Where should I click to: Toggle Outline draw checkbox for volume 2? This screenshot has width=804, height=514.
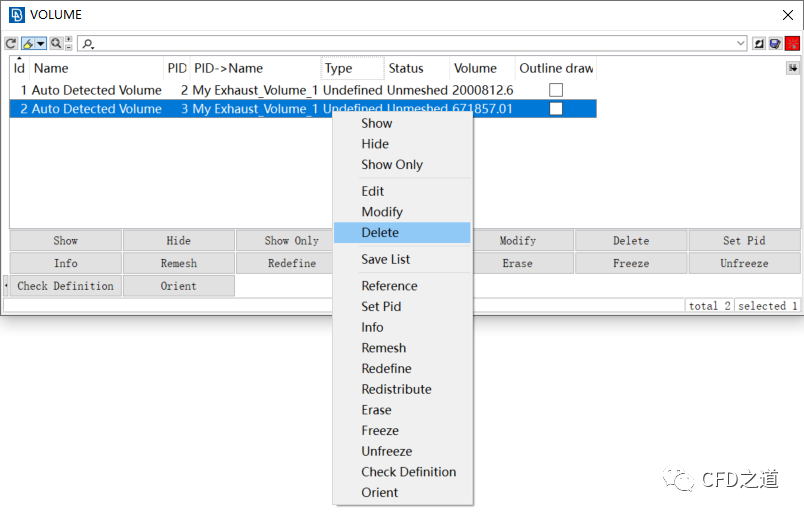click(556, 109)
